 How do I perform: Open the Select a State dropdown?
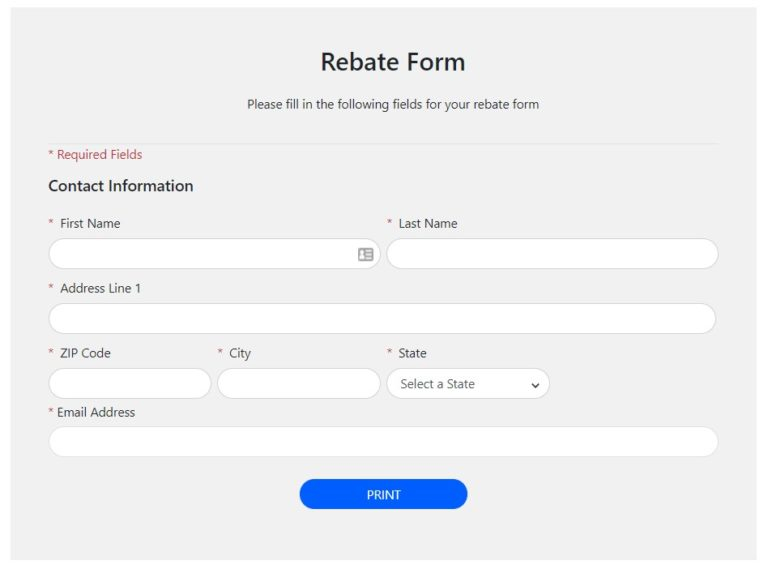pos(468,383)
